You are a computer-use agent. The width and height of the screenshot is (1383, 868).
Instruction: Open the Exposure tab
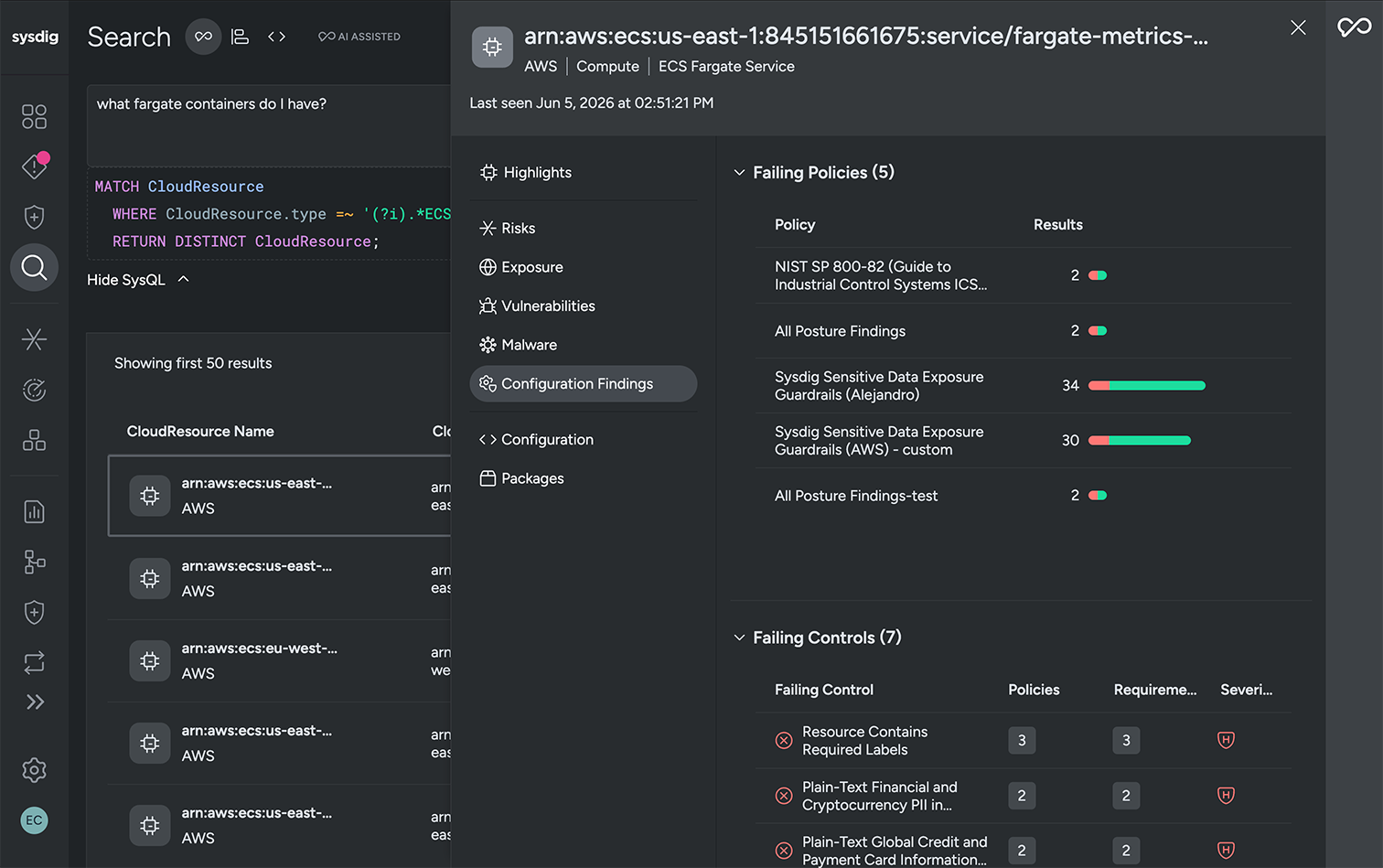tap(584, 267)
